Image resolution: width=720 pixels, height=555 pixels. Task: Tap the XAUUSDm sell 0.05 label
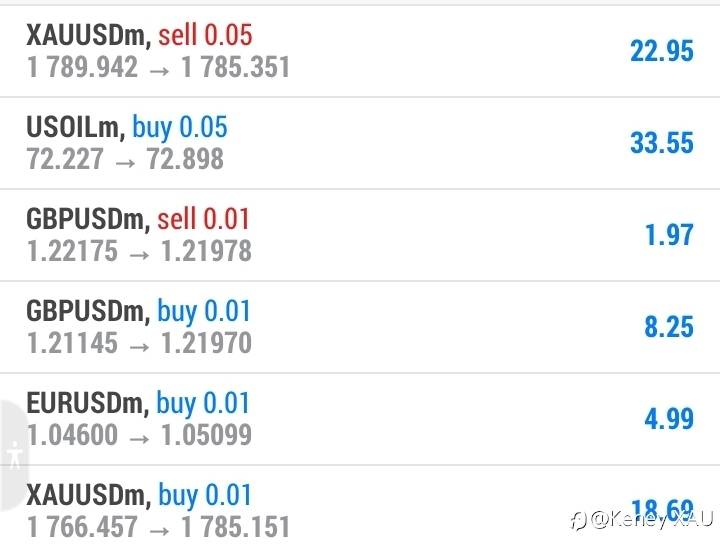coord(139,36)
